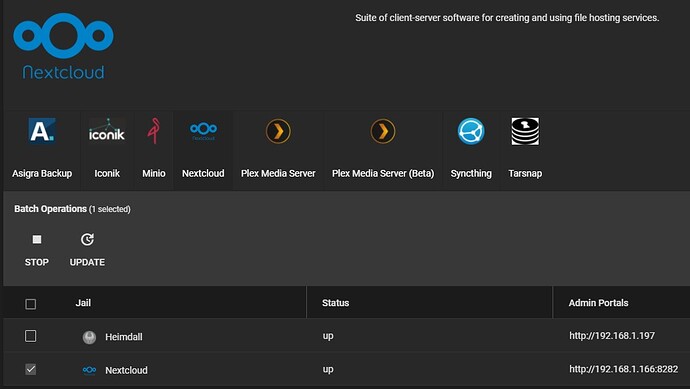Image resolution: width=690 pixels, height=389 pixels.
Task: Select the Nextcloud plugin icon
Action: (x=203, y=131)
